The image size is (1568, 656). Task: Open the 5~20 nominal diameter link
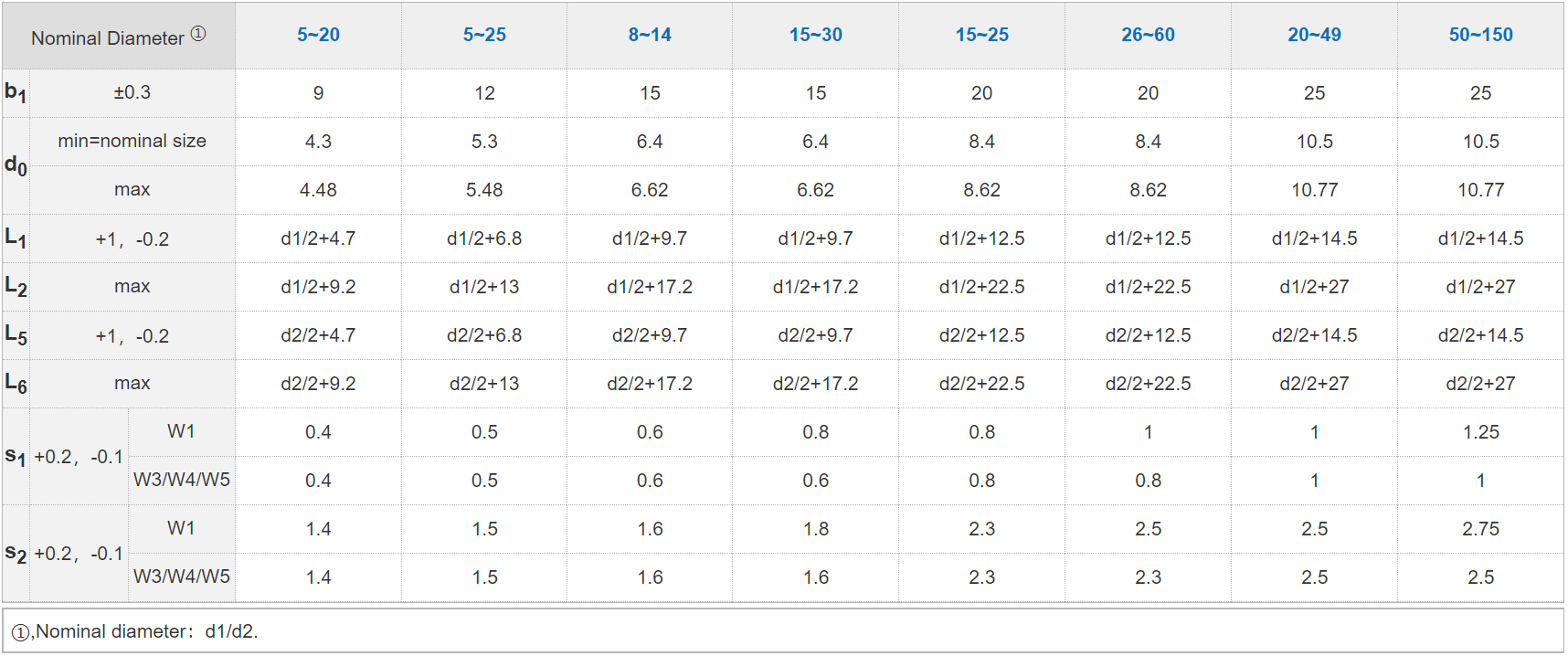pyautogui.click(x=318, y=35)
